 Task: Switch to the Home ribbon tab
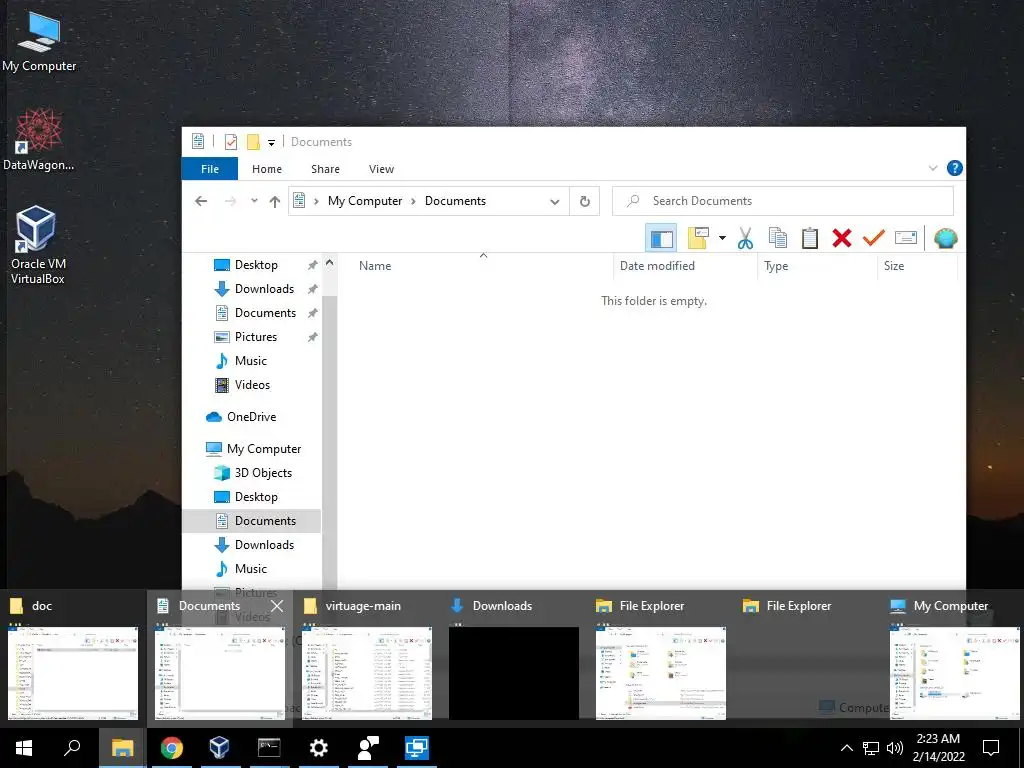266,169
